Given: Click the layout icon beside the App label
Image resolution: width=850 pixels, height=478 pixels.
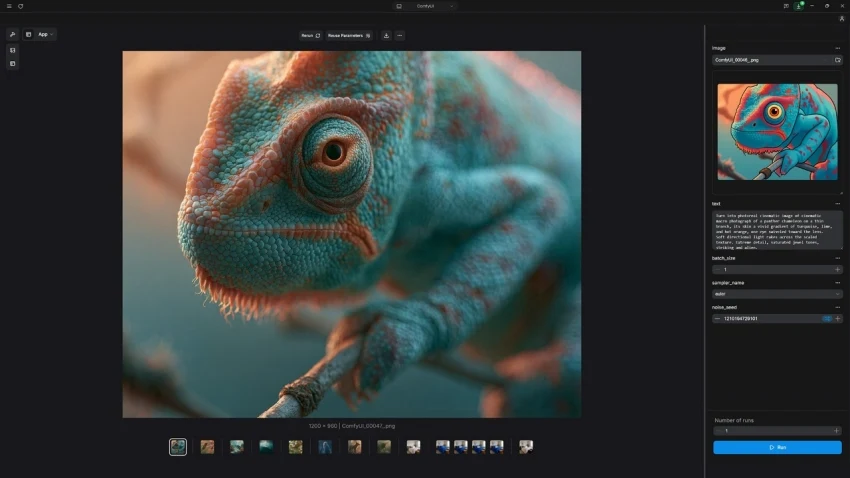Looking at the screenshot, I should 28,34.
